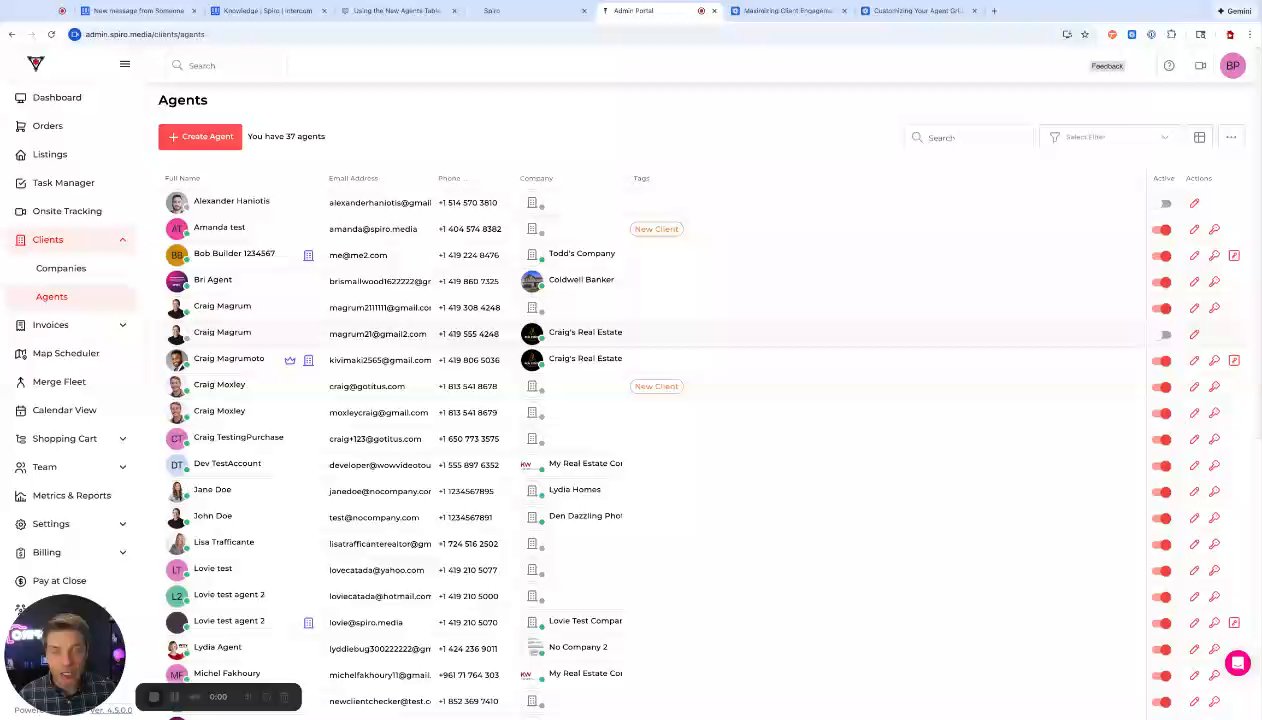The width and height of the screenshot is (1262, 720).
Task: Enable Active toggle for magrum21@gmail2.com row
Action: pyautogui.click(x=1163, y=335)
